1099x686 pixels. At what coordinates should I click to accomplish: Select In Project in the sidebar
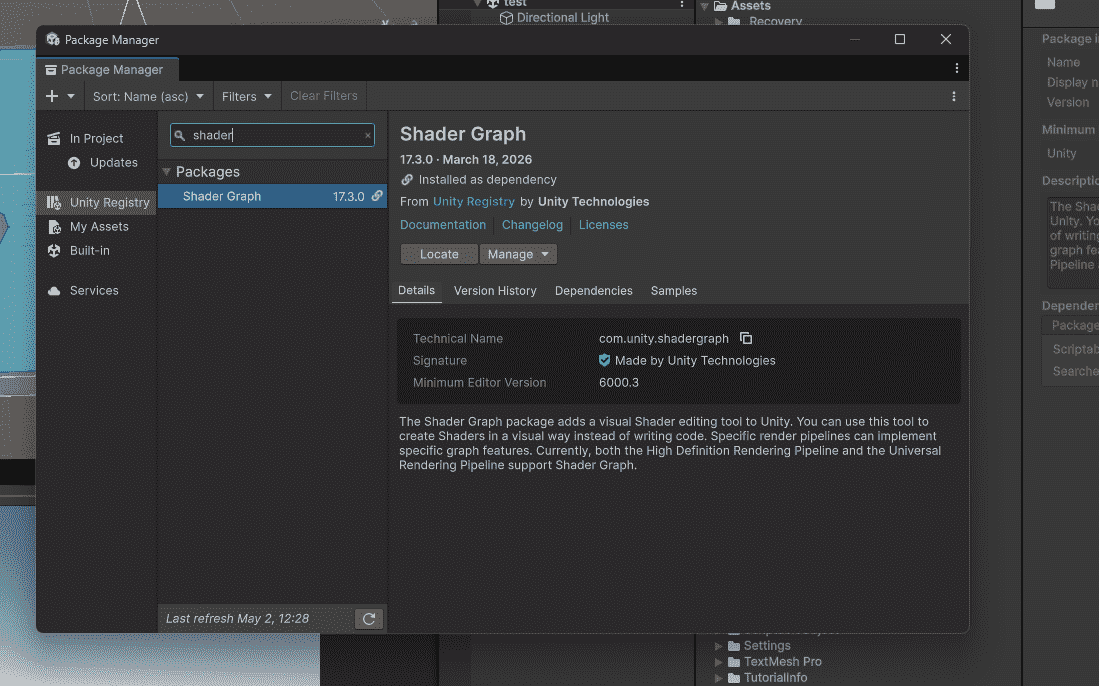[96, 139]
